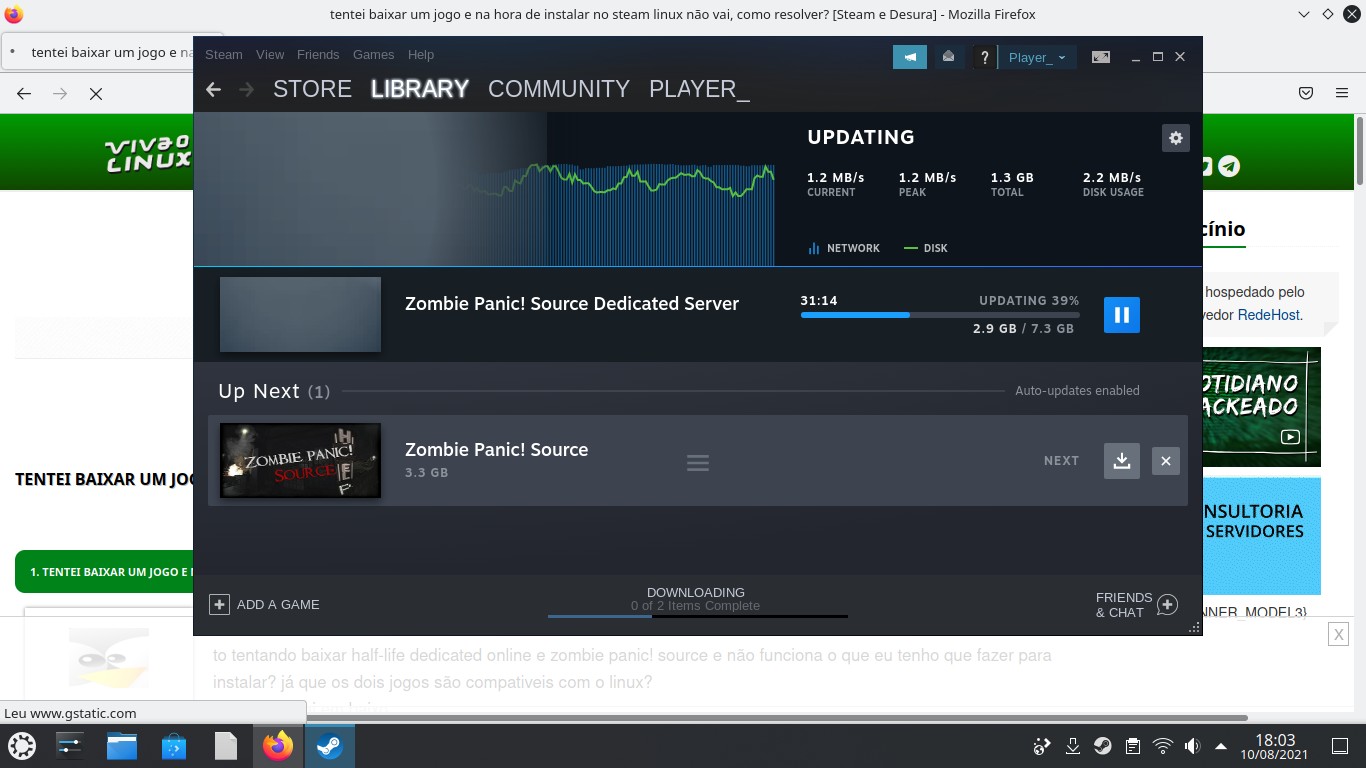Play the Cotidiano Hackeado video banner
This screenshot has height=768, width=1366.
(1262, 407)
